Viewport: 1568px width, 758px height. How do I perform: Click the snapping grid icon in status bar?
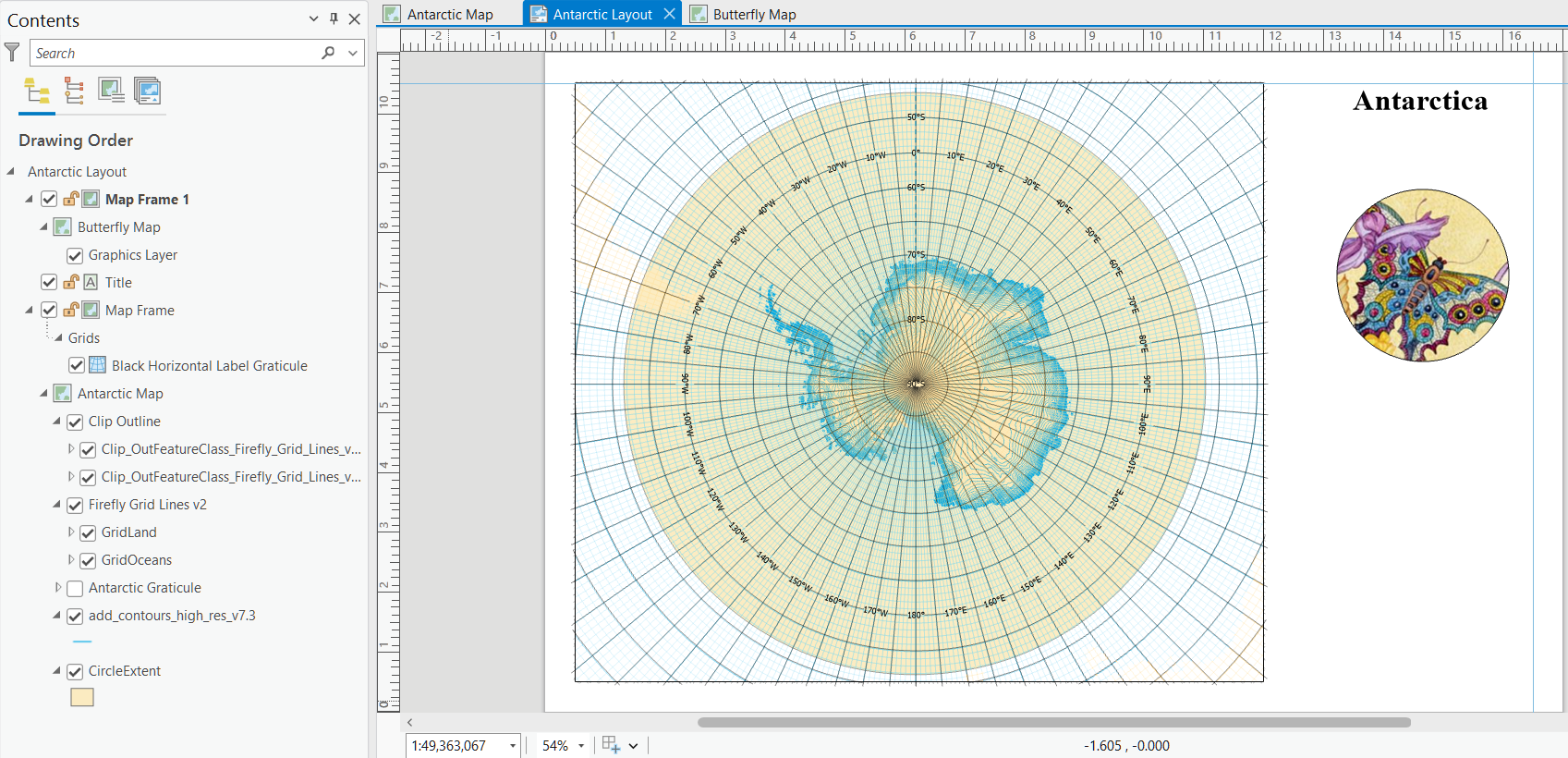611,745
